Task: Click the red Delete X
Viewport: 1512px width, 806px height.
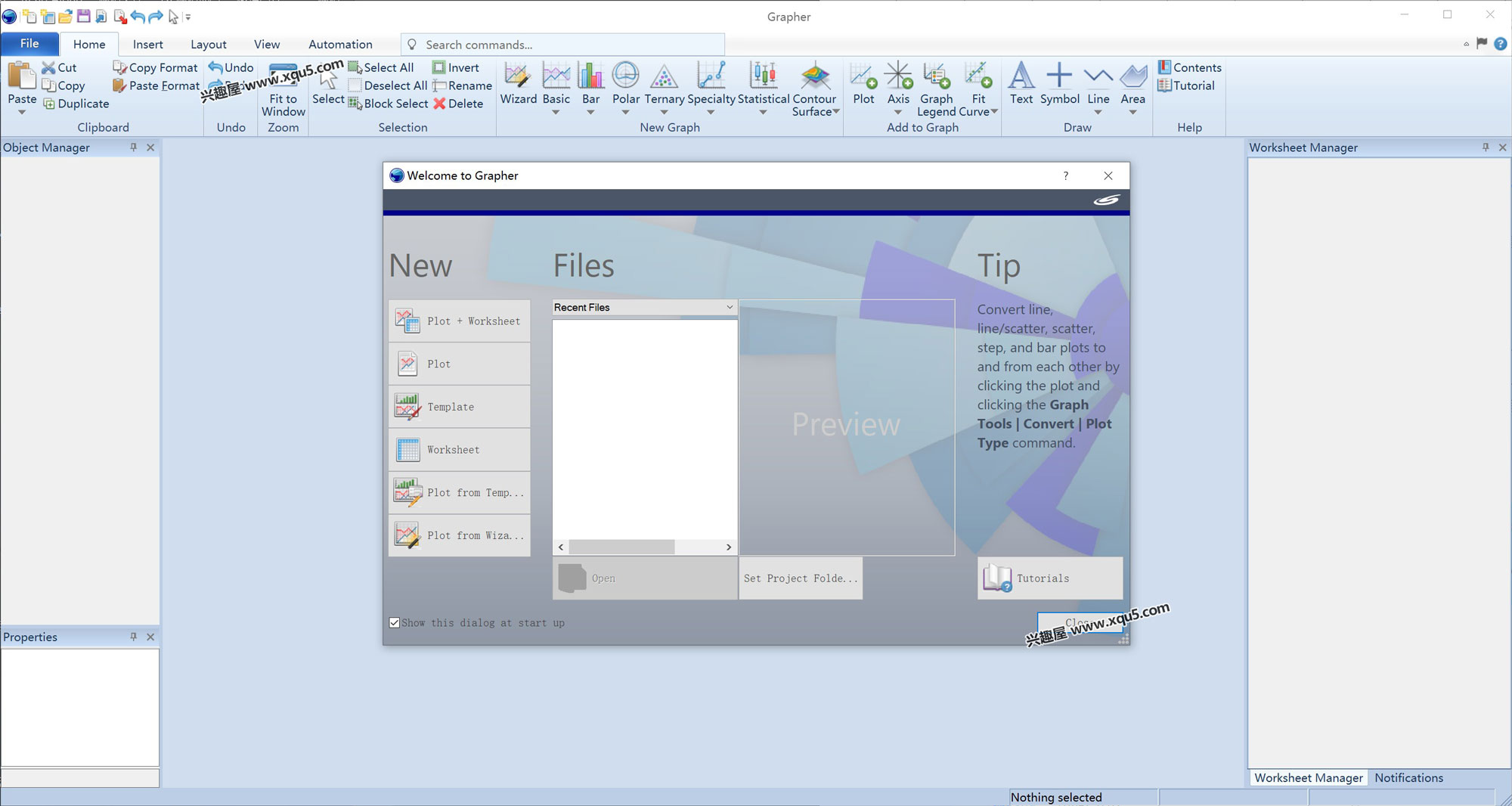Action: pyautogui.click(x=439, y=104)
